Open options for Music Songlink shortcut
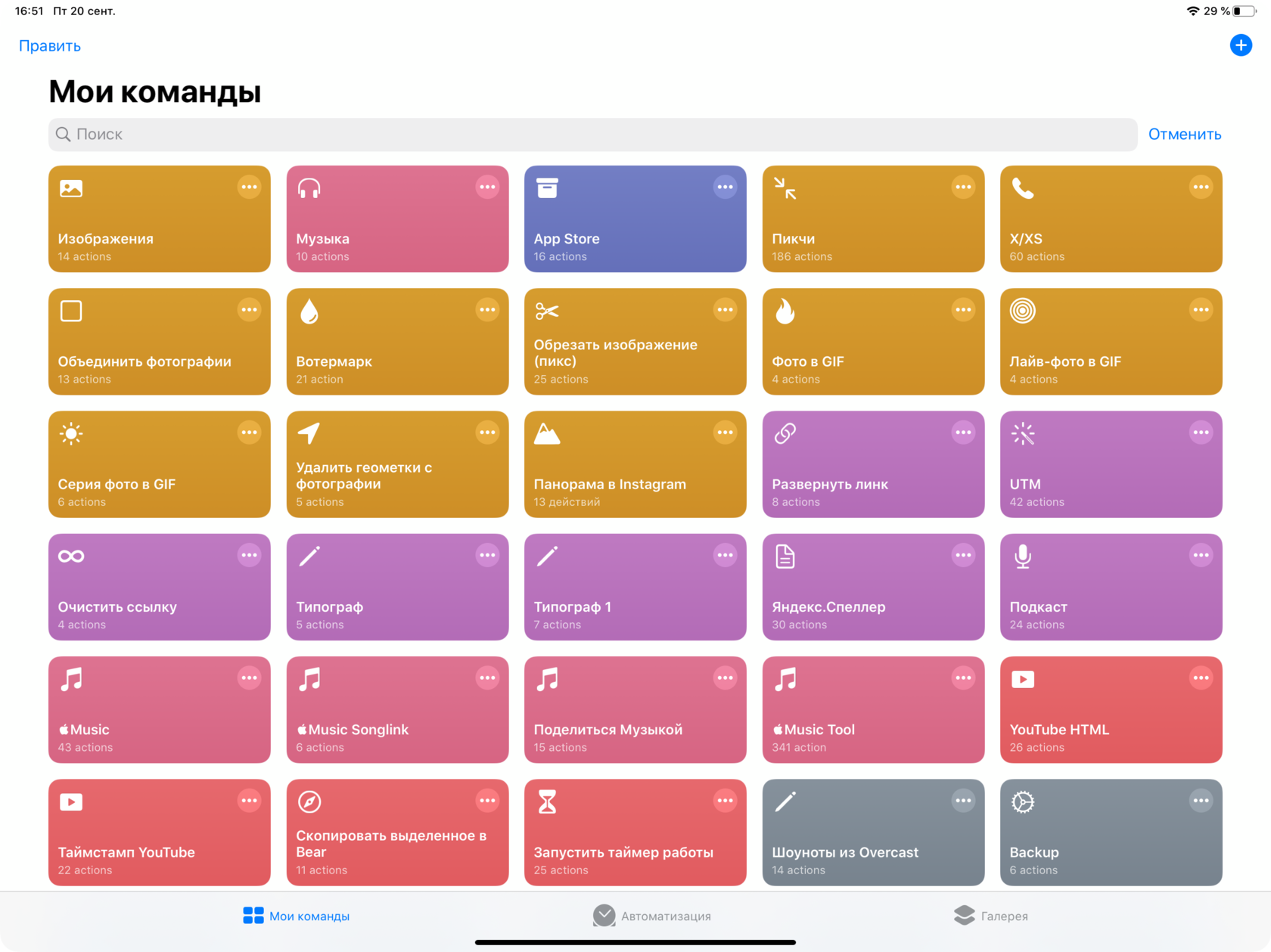This screenshot has height=952, width=1271. (x=487, y=678)
